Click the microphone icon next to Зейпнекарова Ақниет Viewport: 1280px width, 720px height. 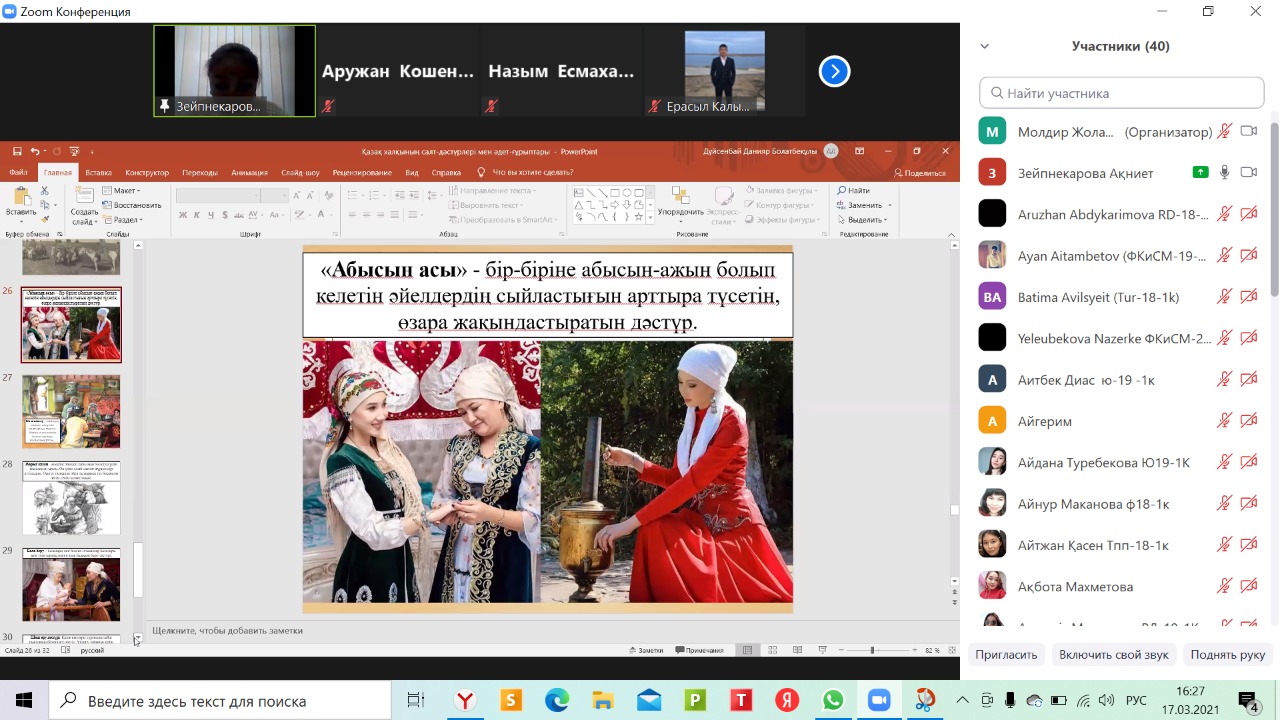tap(1224, 172)
